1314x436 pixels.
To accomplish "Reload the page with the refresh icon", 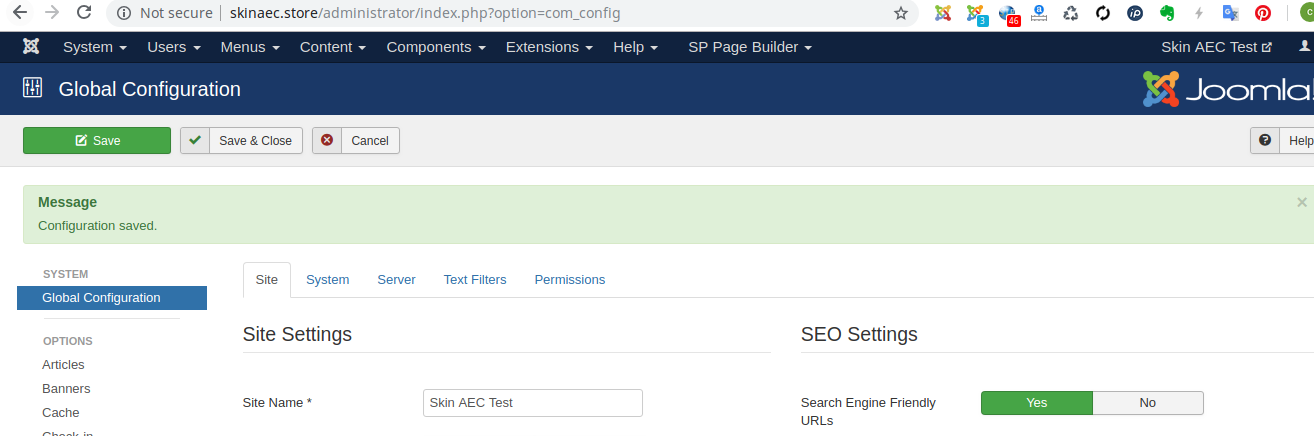I will pyautogui.click(x=85, y=13).
